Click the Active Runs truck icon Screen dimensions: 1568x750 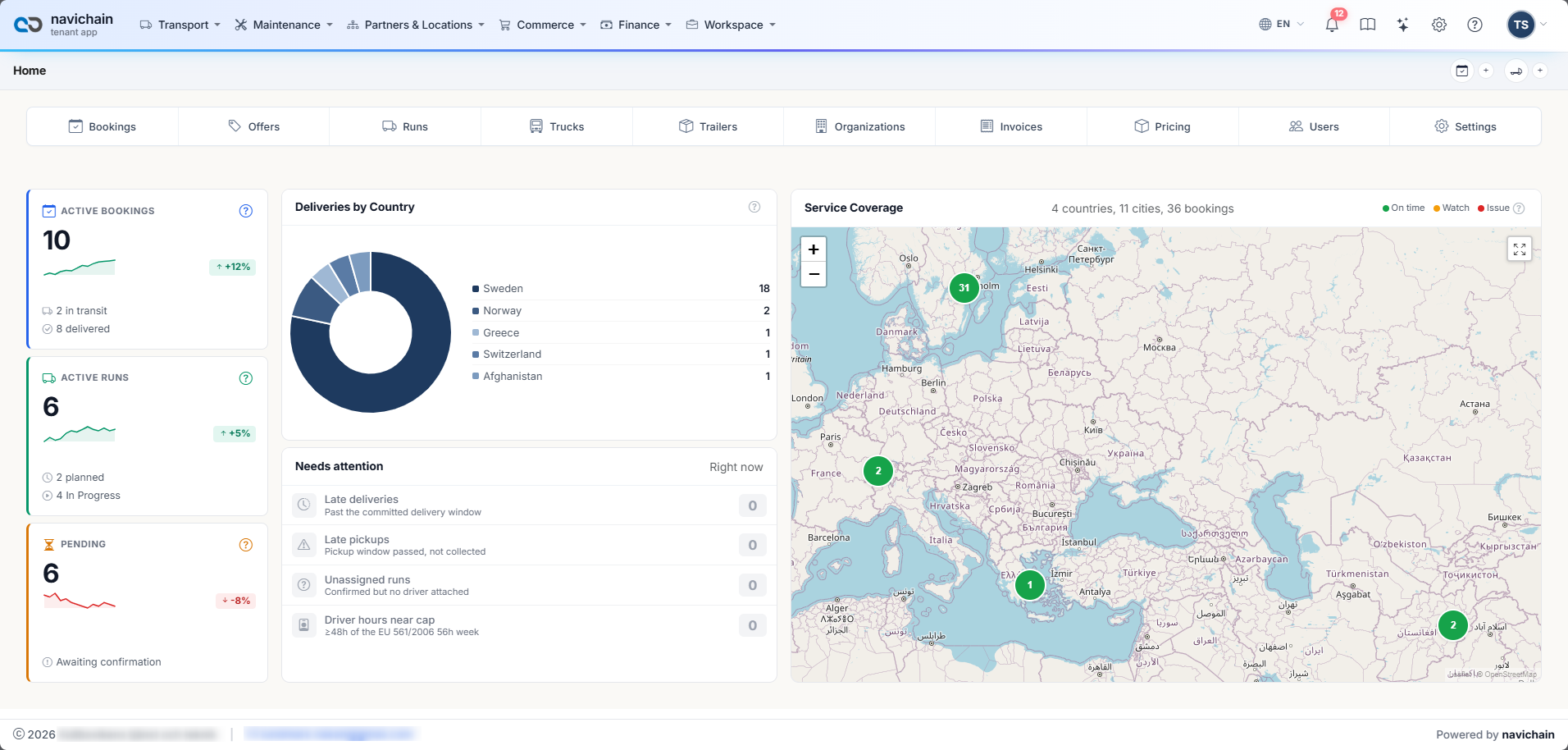tap(49, 378)
